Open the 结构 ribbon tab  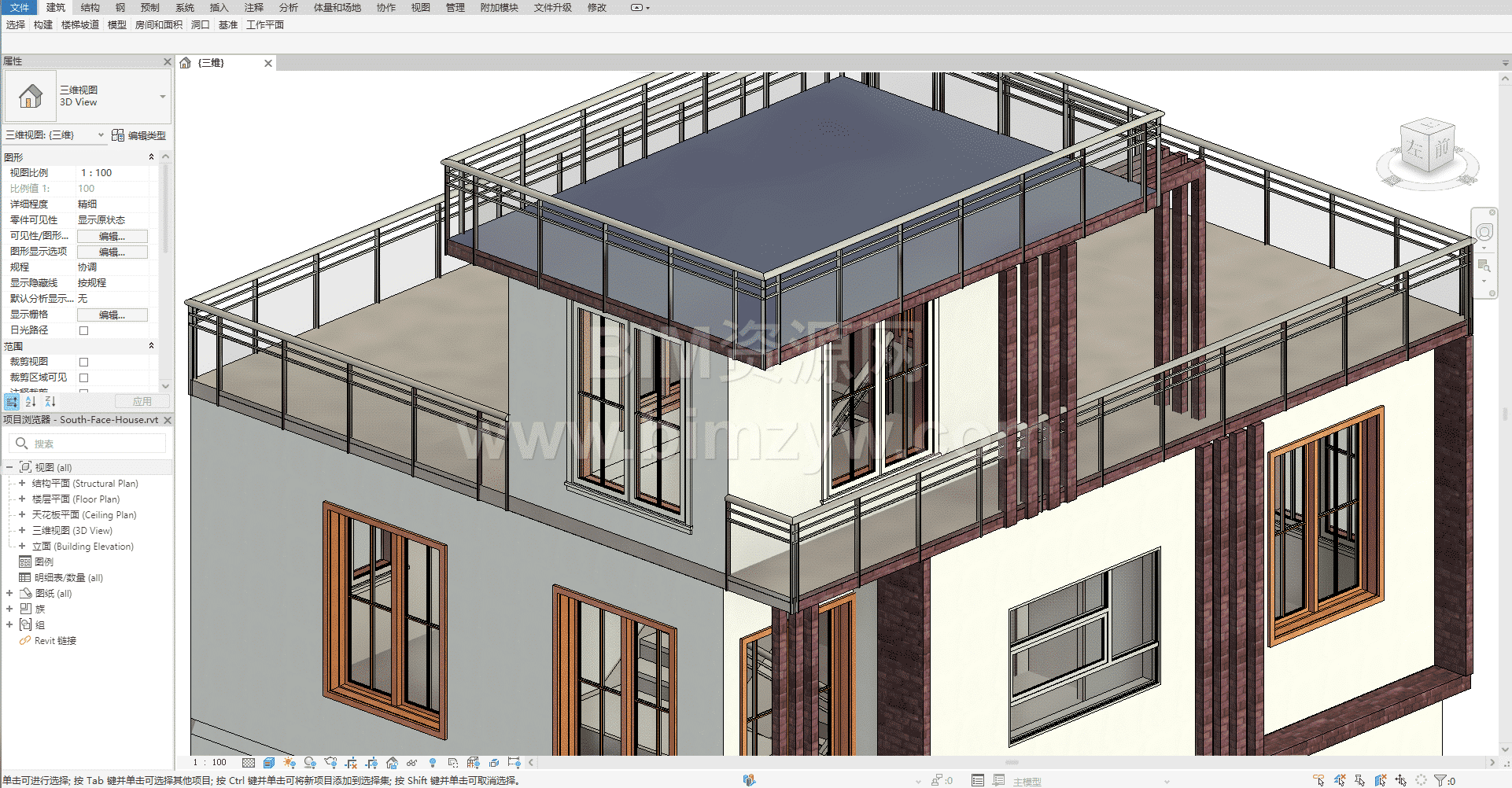click(x=90, y=8)
